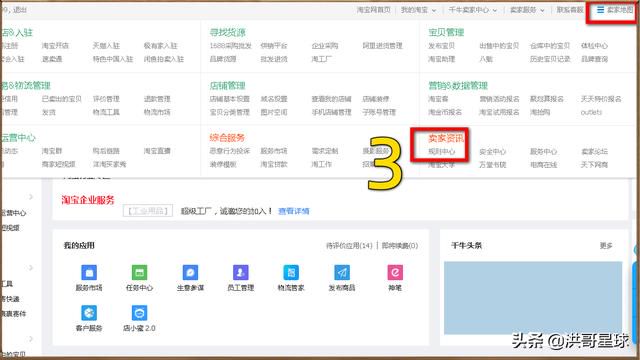Image resolution: width=640 pixels, height=360 pixels.
Task: Open 特色中国入驻 link
Action: [113, 59]
